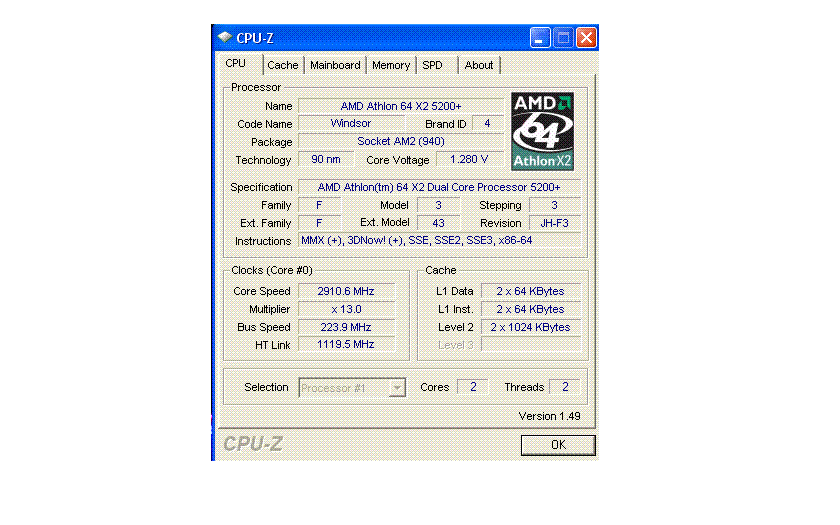Close the CPU-Z window

click(587, 38)
